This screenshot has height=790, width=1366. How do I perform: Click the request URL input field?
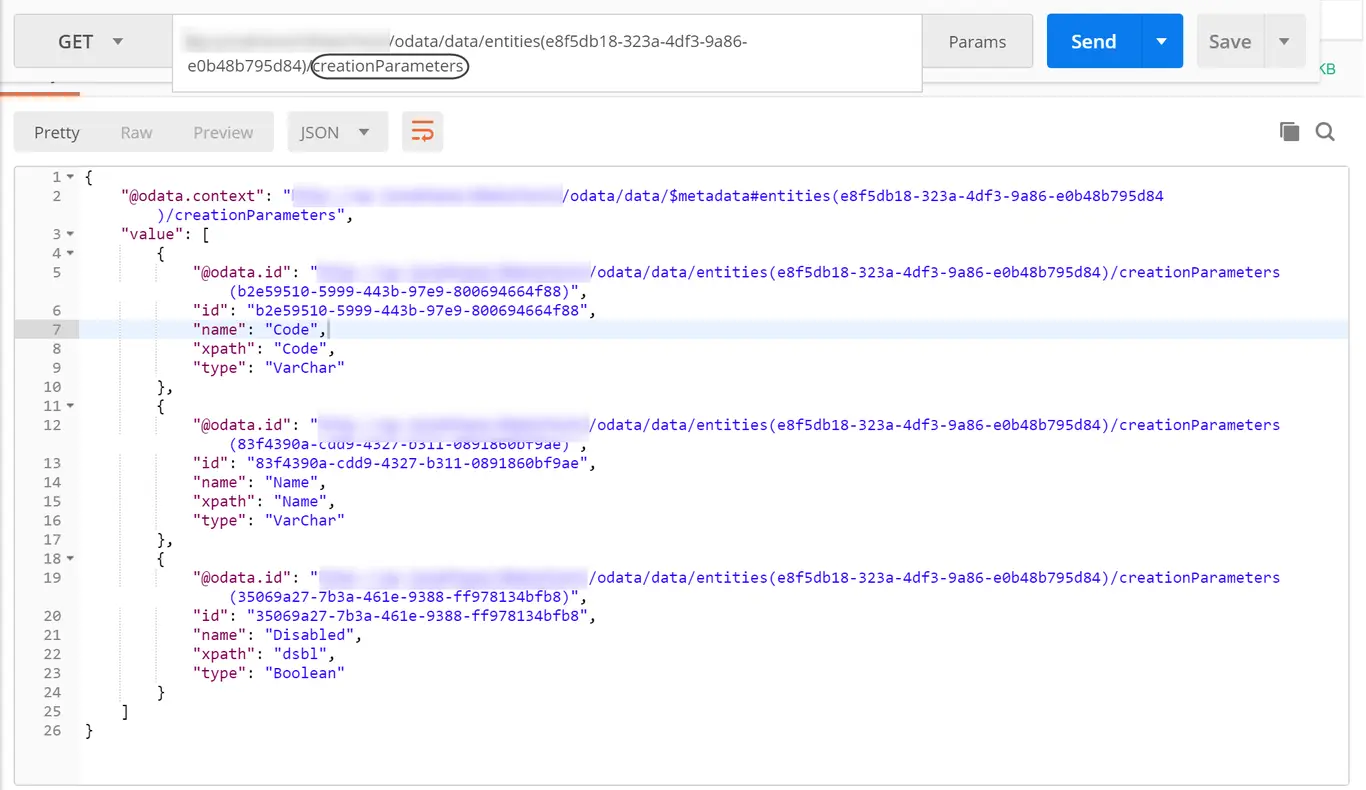547,54
